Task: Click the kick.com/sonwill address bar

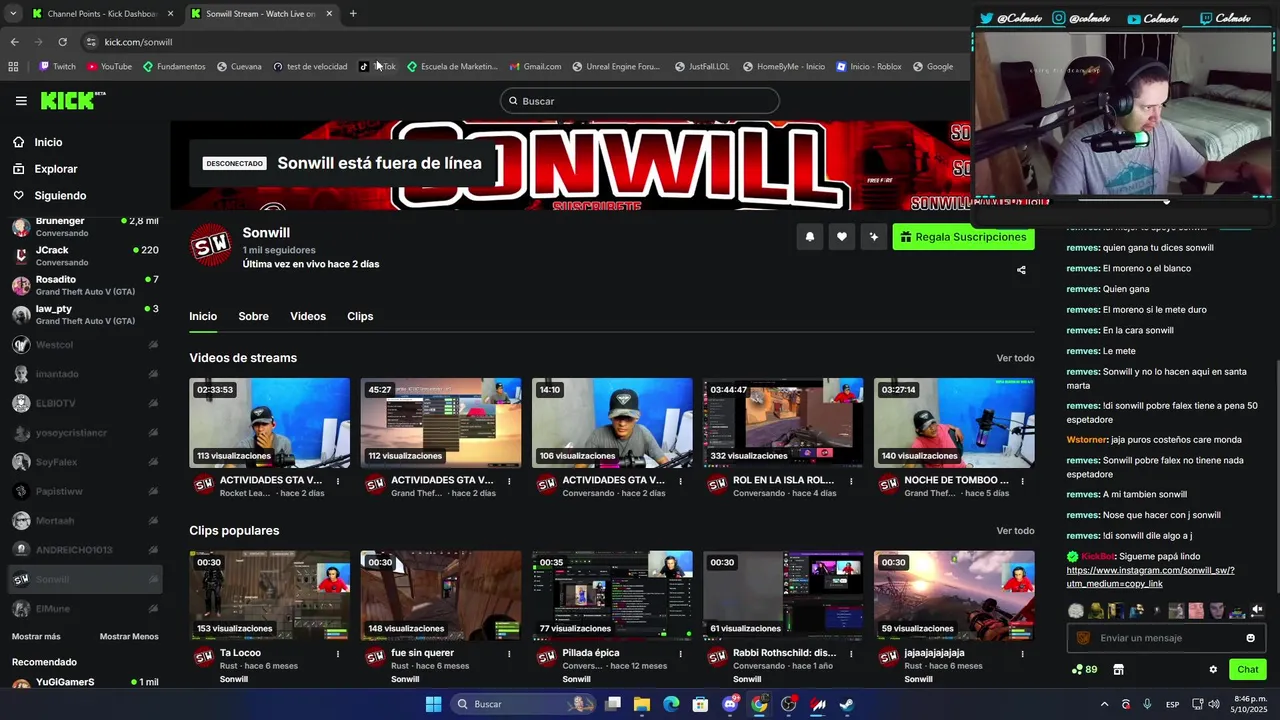Action: tap(525, 42)
